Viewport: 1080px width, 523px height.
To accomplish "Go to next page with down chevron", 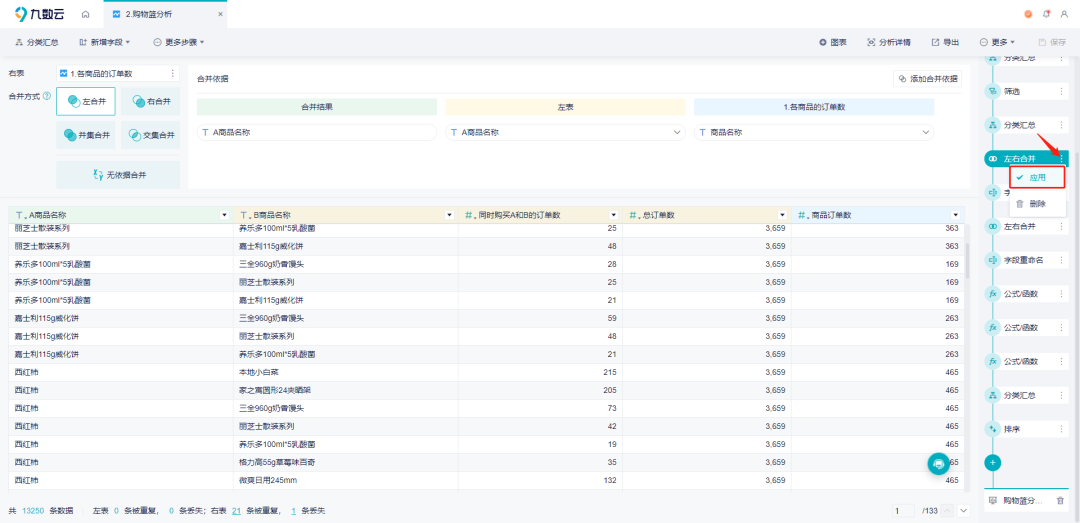I will 964,511.
